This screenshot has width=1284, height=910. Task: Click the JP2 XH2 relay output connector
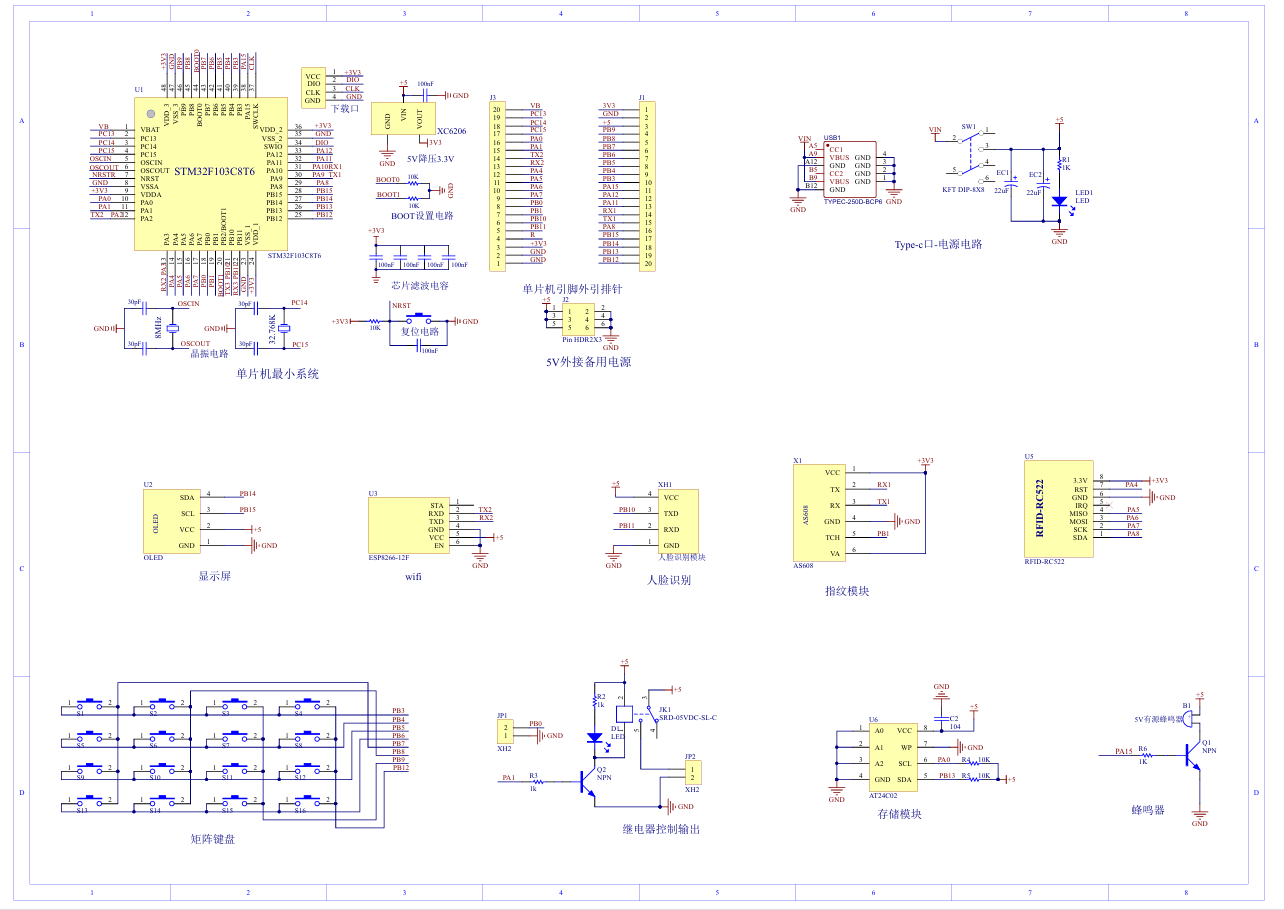point(691,773)
